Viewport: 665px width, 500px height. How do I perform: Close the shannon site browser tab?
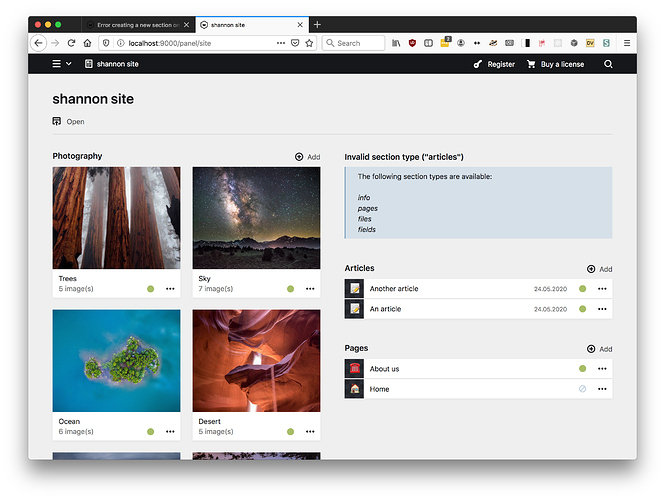coord(300,25)
